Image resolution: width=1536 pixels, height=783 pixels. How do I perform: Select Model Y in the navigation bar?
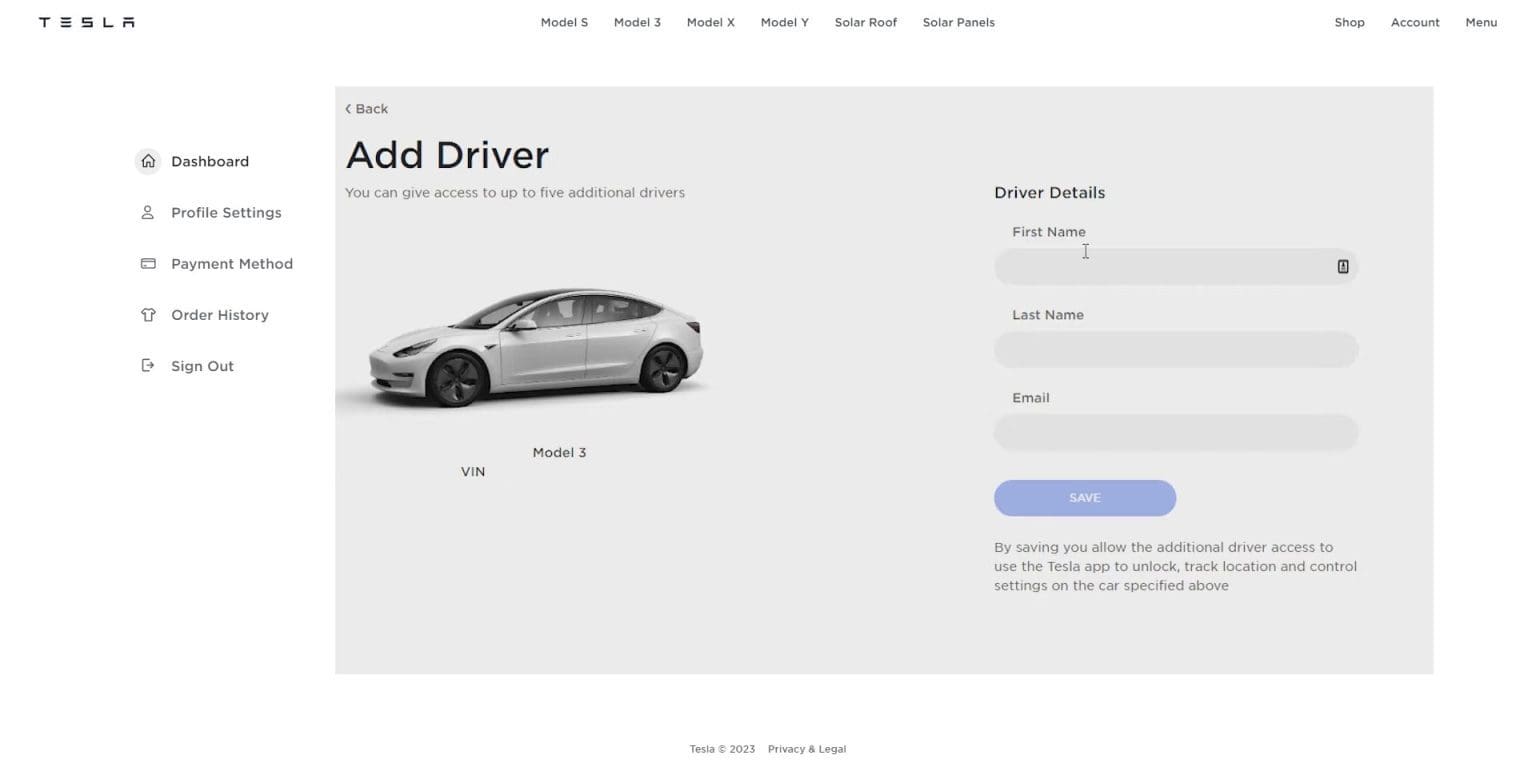pyautogui.click(x=784, y=21)
